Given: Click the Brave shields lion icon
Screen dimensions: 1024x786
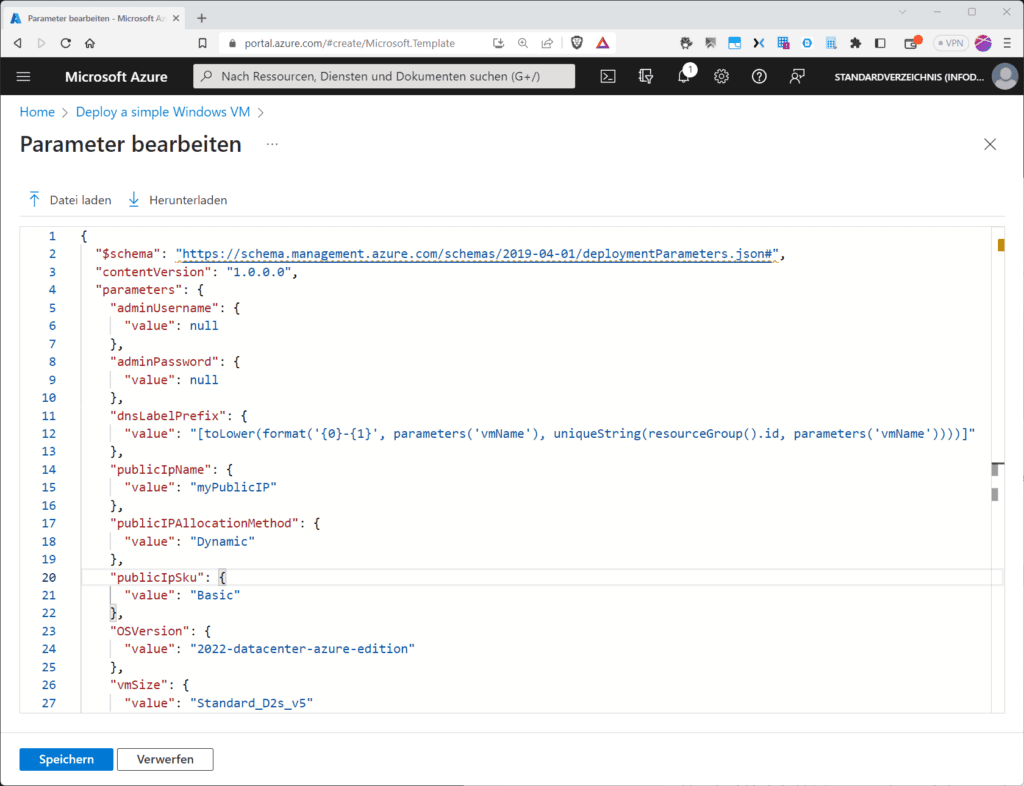Looking at the screenshot, I should tap(577, 43).
